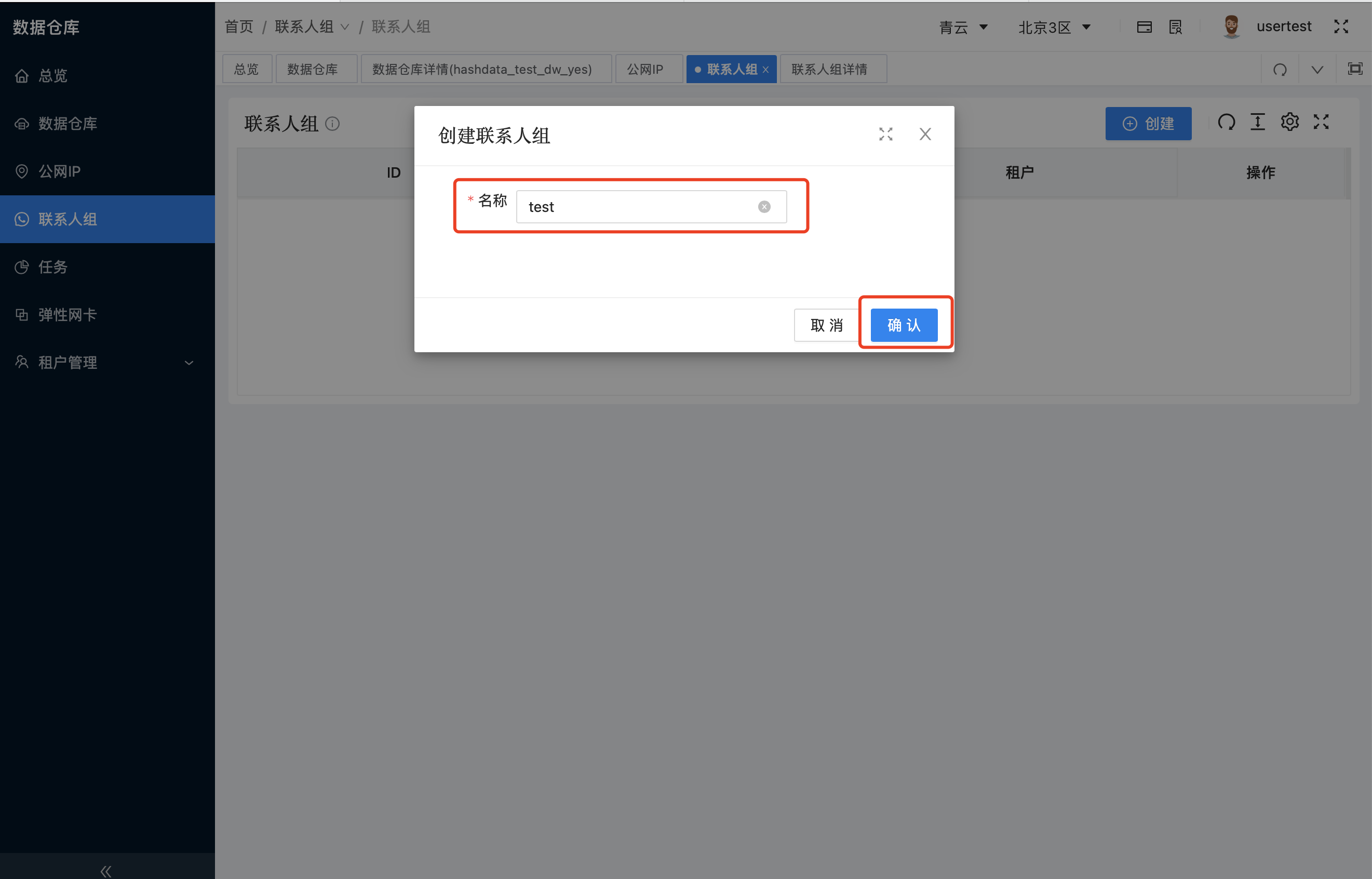1372x879 pixels.
Task: Toggle the create dialog to fullscreen
Action: coord(885,135)
